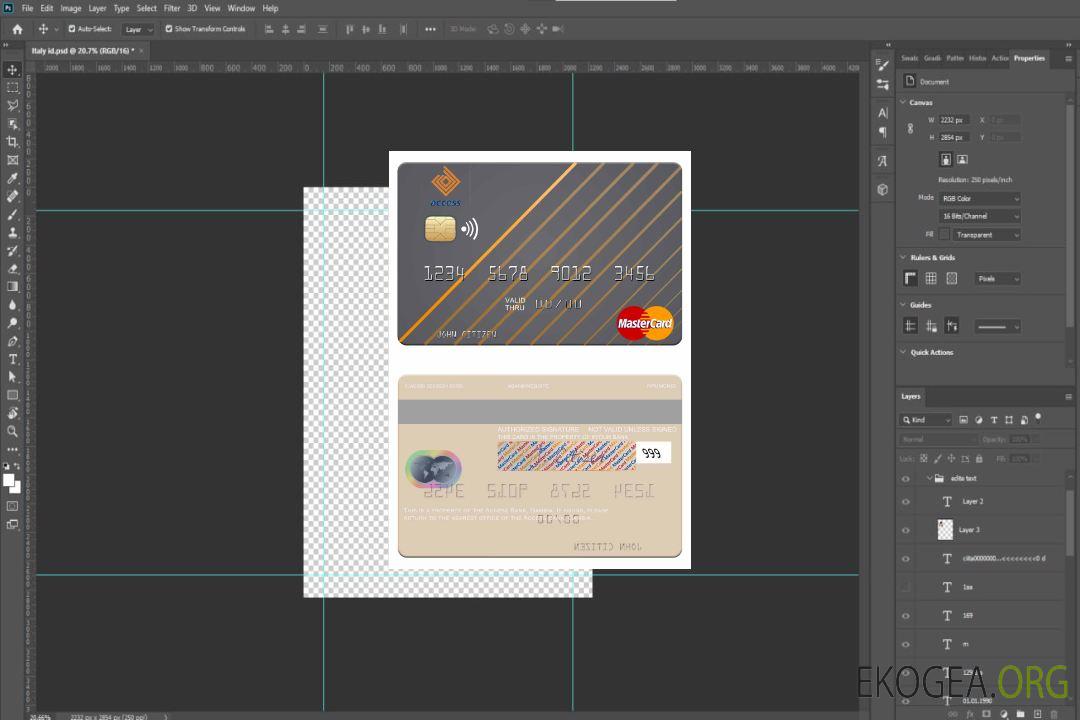Viewport: 1080px width, 720px height.
Task: Click the Delete layer trash icon
Action: pyautogui.click(x=1054, y=714)
